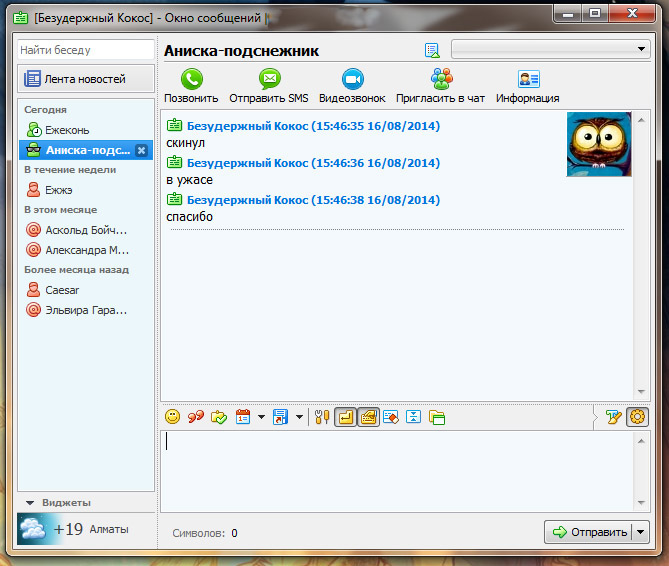Click sender name link at 15:46:35
The height and width of the screenshot is (566, 669).
(x=313, y=126)
